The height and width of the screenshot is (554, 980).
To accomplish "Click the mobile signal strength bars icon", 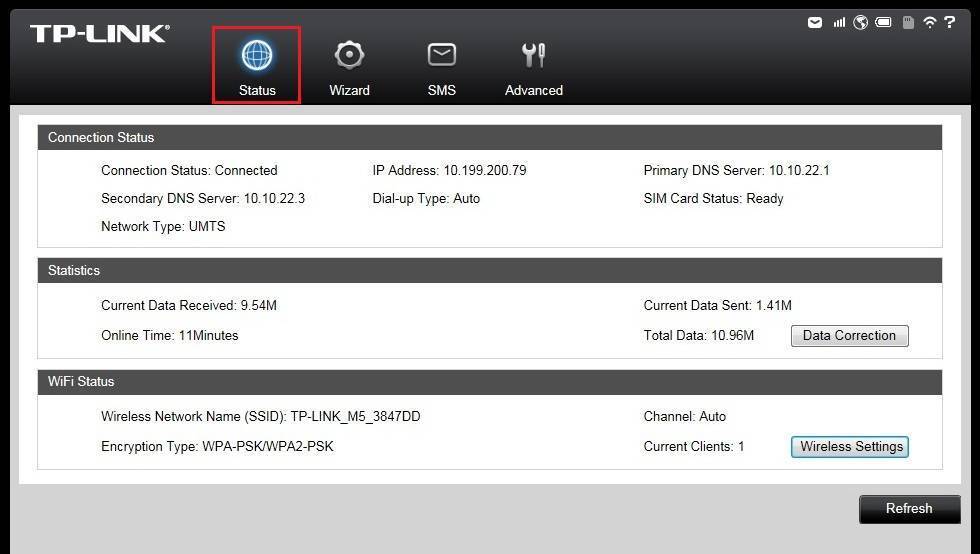I will (839, 23).
